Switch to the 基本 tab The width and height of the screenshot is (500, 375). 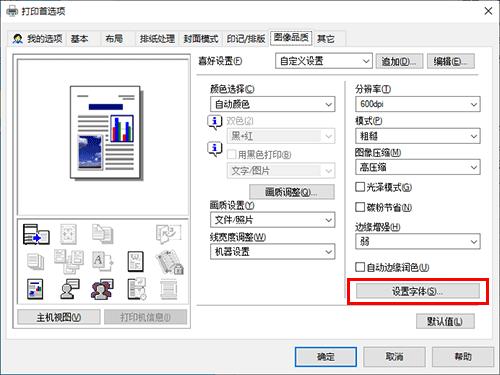coord(83,39)
